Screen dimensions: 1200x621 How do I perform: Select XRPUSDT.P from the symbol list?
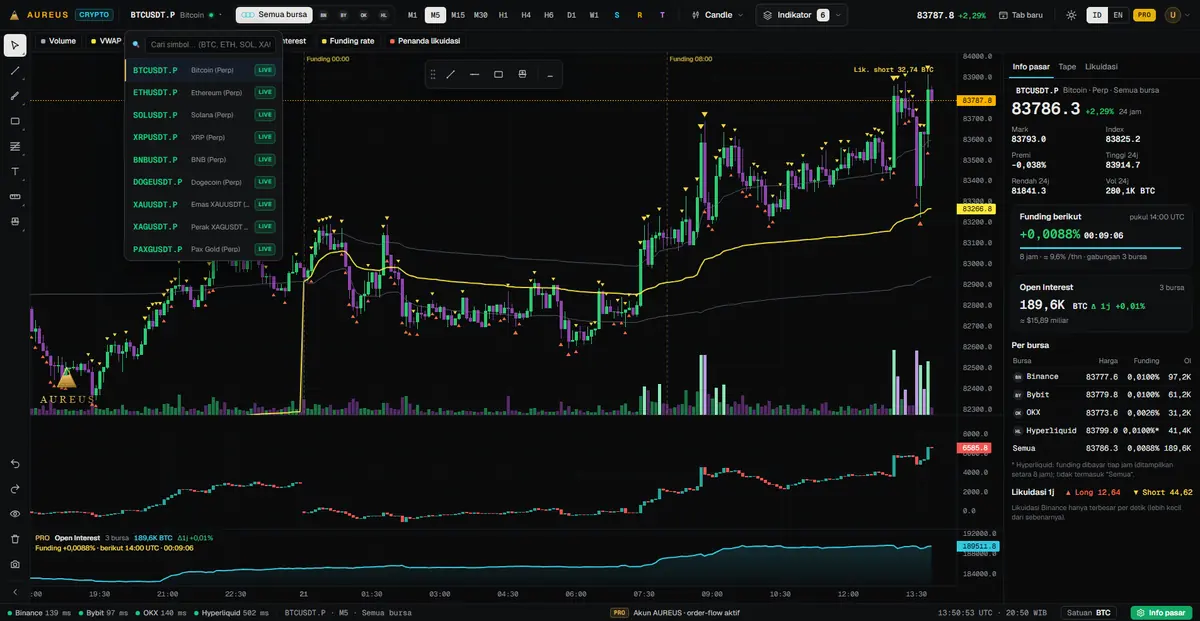coord(203,137)
